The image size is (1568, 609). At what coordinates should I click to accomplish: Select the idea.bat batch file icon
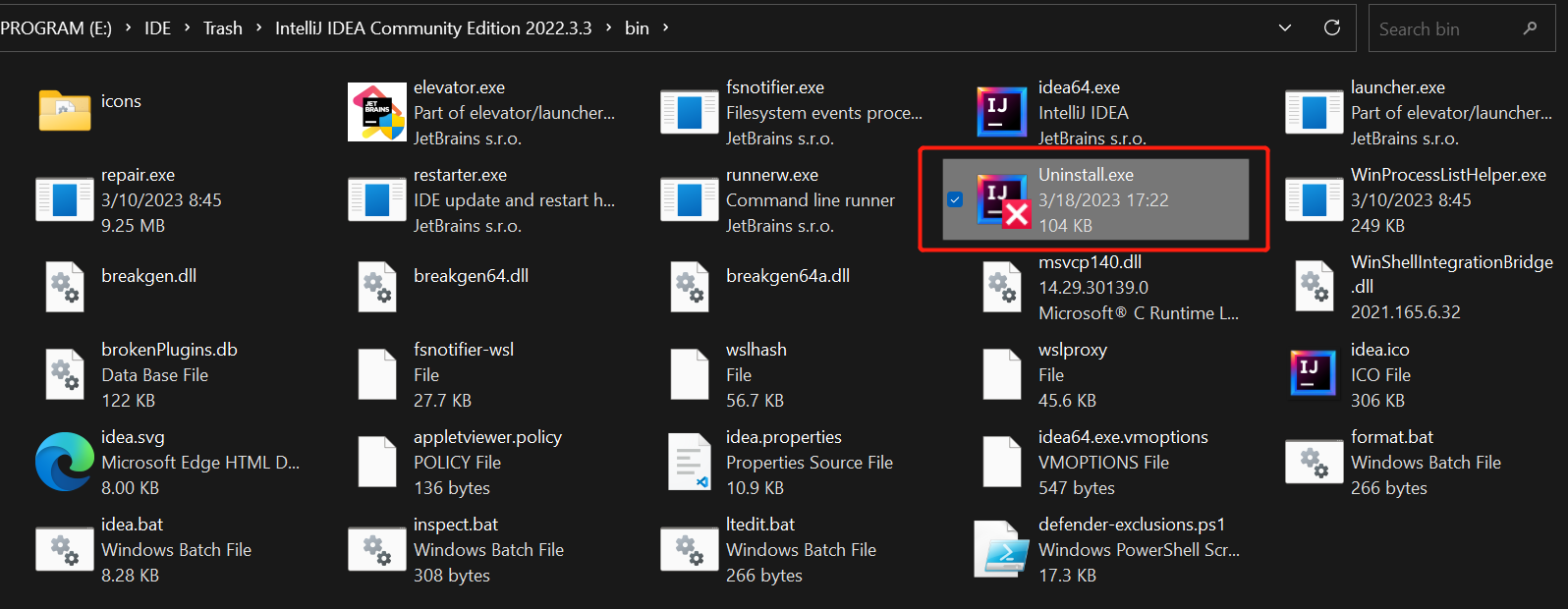65,549
